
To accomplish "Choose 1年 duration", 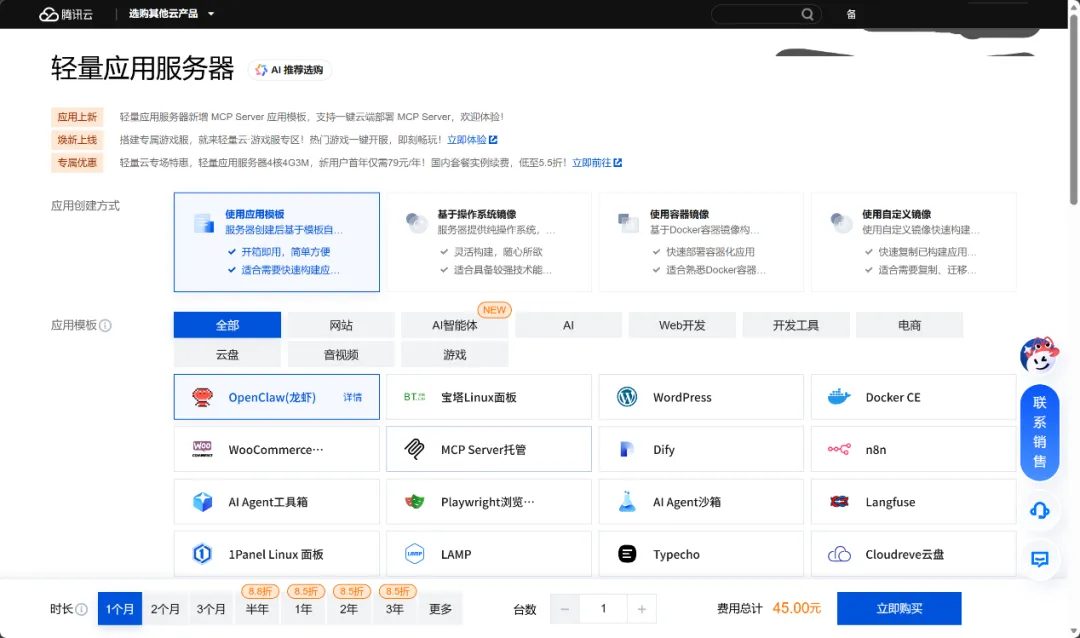I will [303, 608].
